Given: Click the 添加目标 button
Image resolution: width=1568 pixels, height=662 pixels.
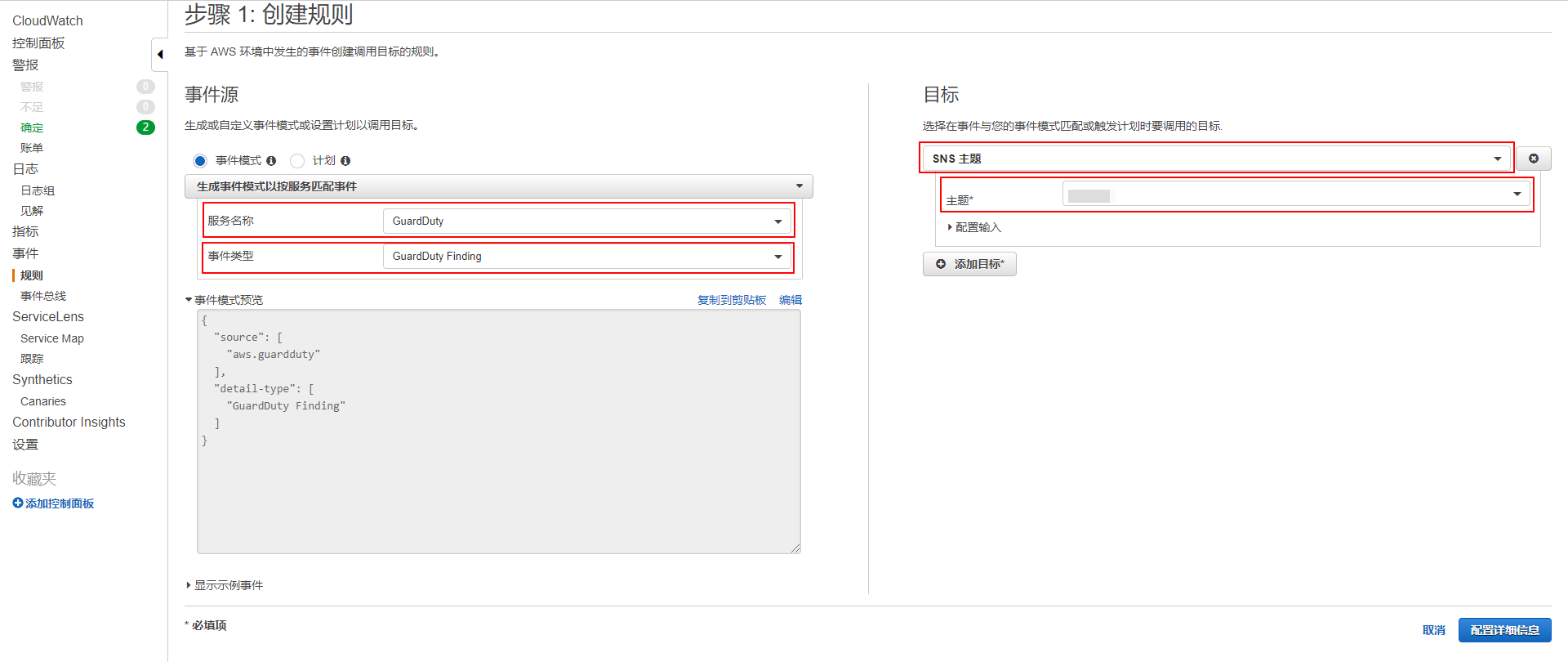Looking at the screenshot, I should (969, 264).
